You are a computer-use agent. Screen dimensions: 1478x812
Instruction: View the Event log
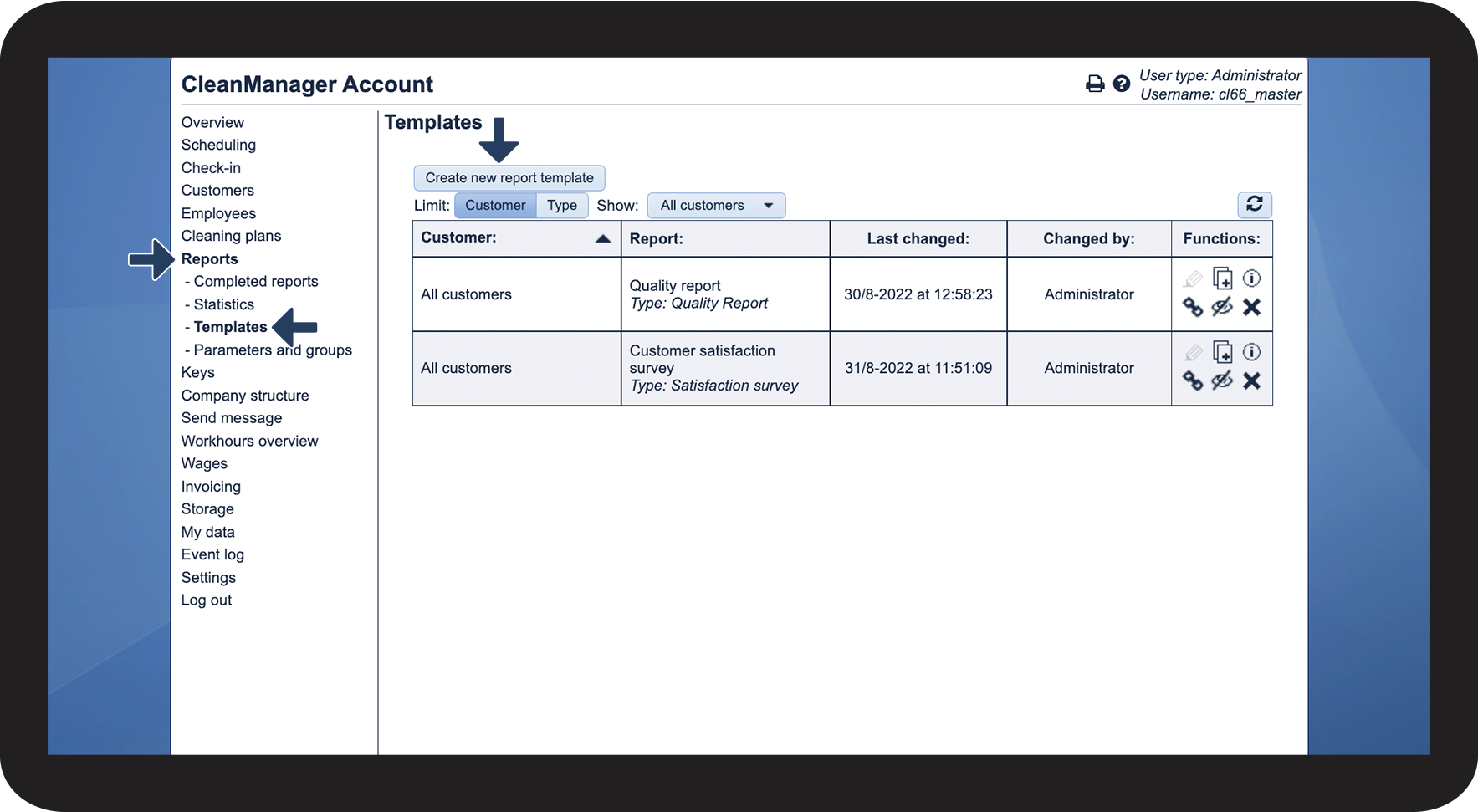pos(212,554)
